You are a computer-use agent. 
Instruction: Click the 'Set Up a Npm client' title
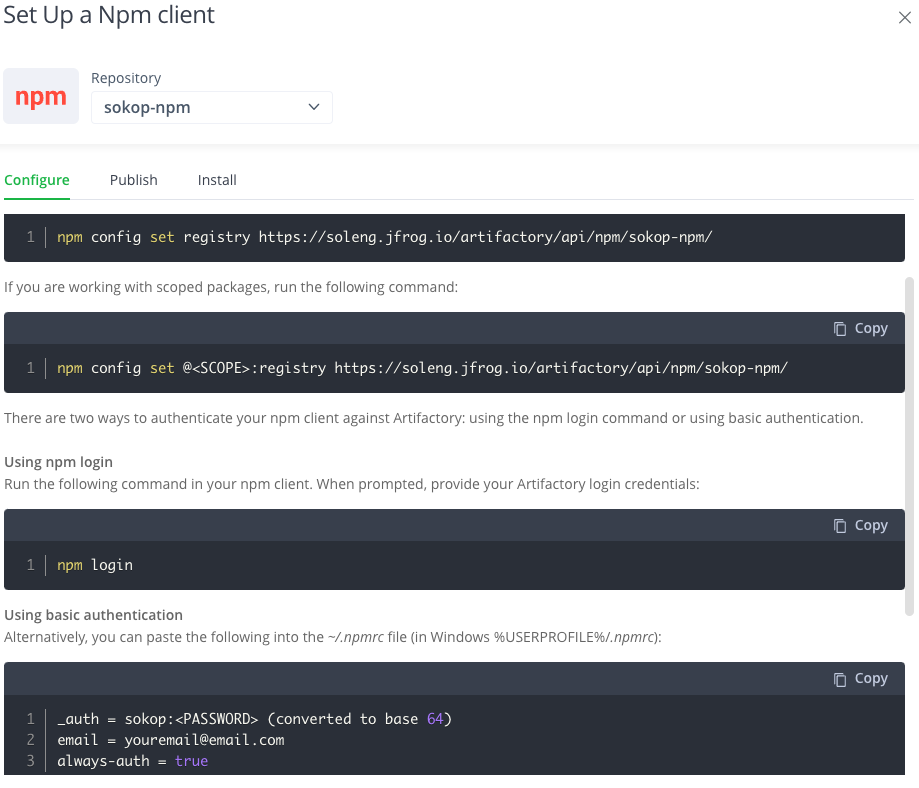pos(109,15)
